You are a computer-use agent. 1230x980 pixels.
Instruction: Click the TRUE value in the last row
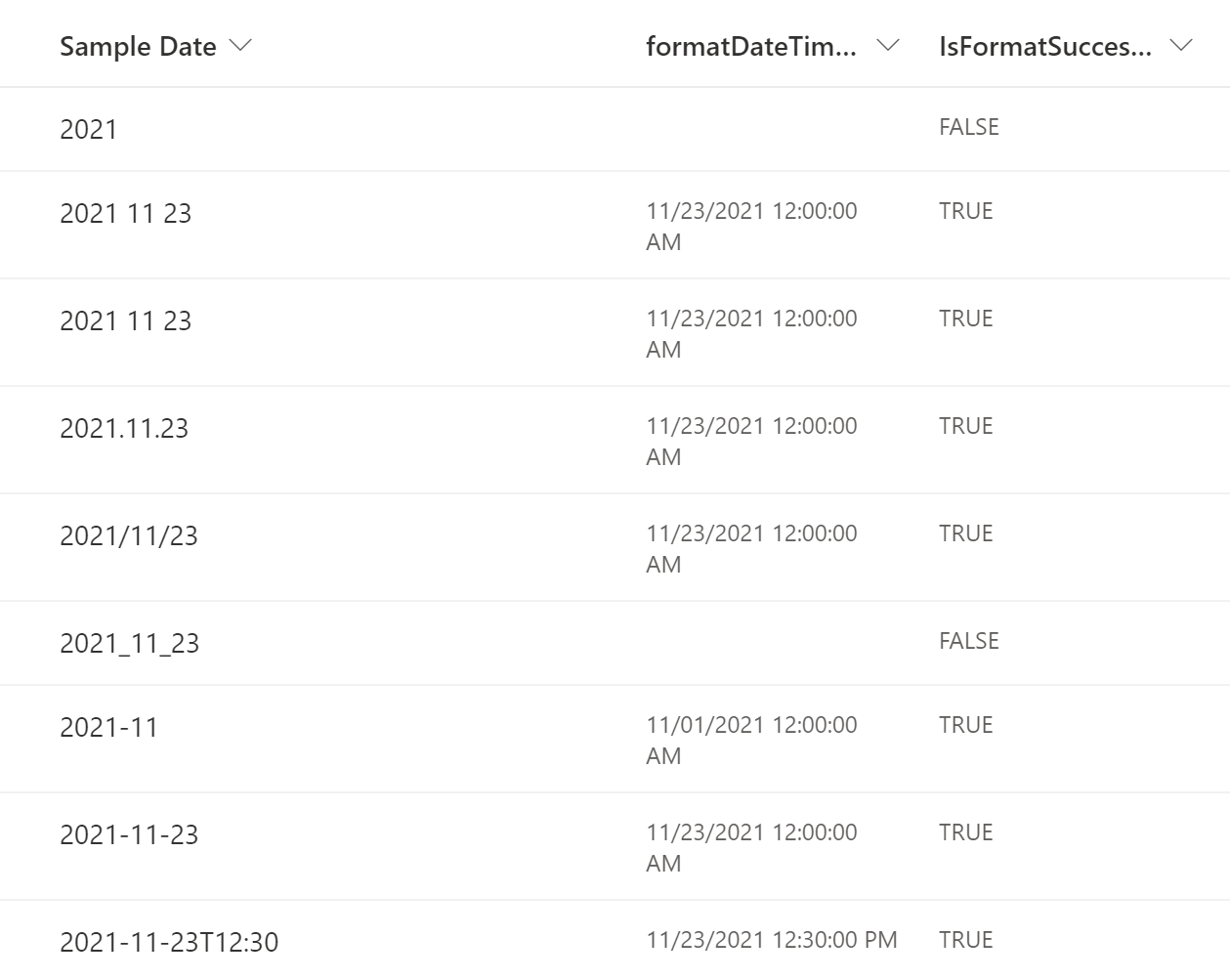click(x=967, y=938)
